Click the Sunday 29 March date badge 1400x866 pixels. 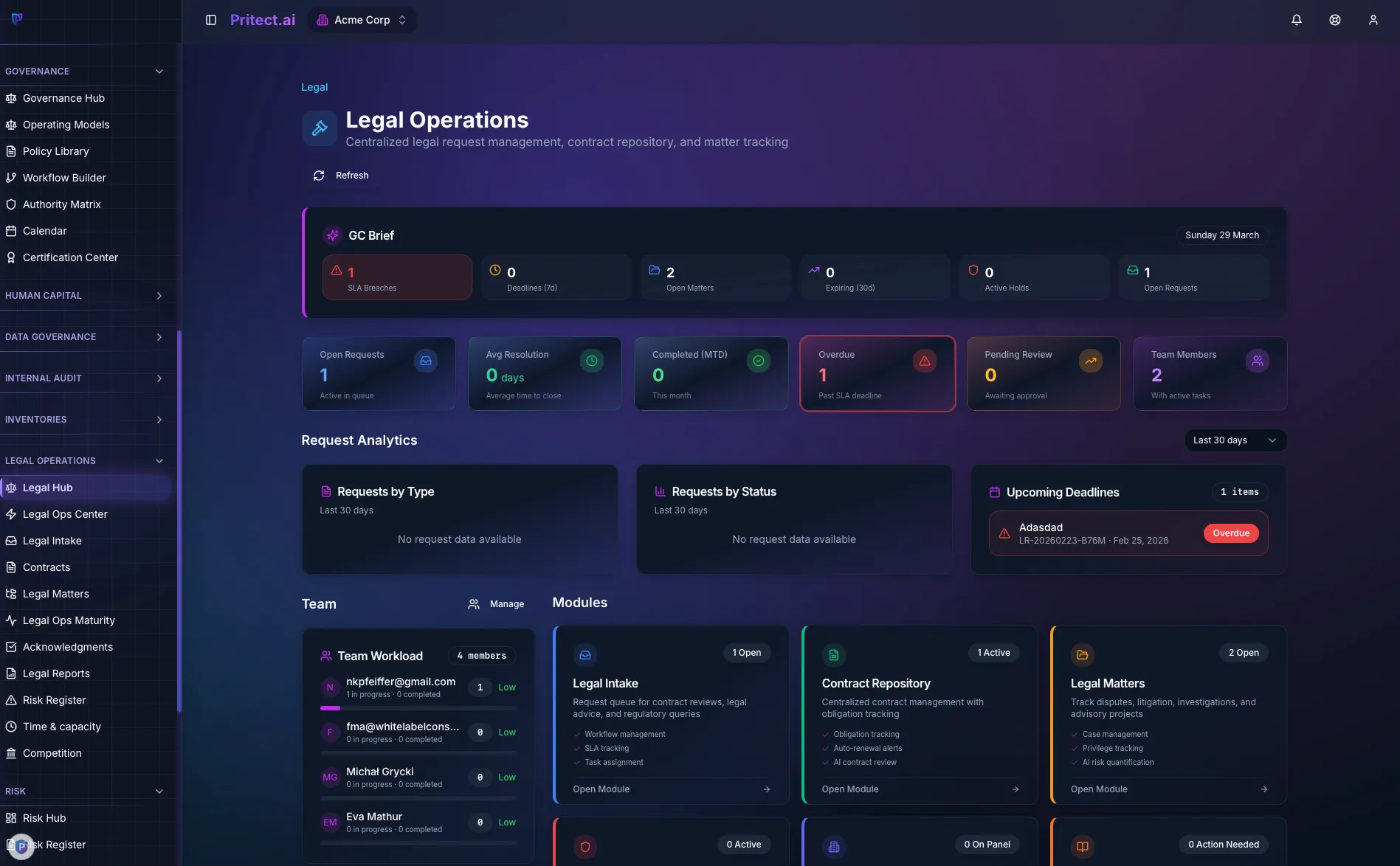1222,235
